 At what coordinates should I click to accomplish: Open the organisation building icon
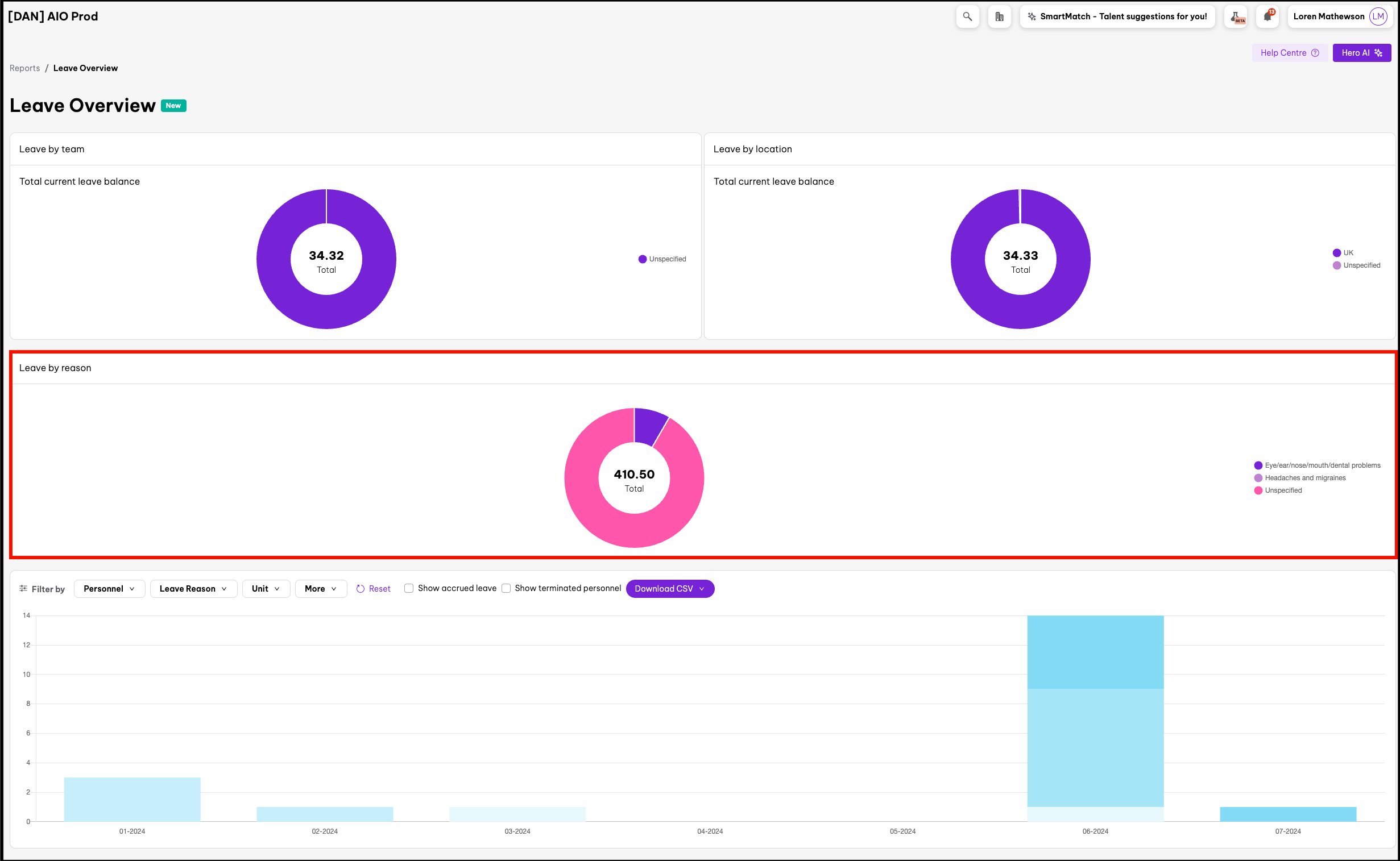coord(999,16)
